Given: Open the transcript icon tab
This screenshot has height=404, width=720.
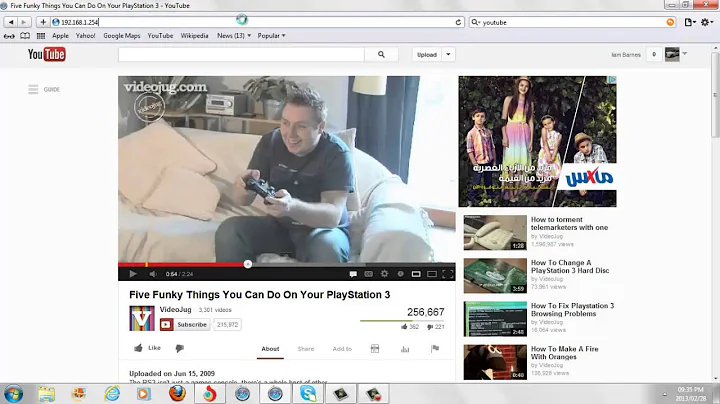Looking at the screenshot, I should tap(375, 349).
